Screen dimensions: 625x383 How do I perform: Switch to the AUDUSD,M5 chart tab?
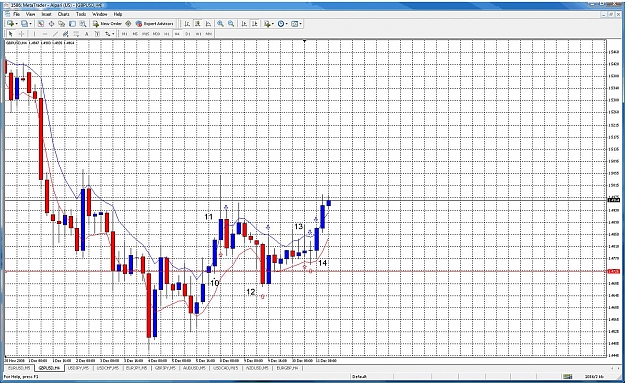tap(194, 368)
